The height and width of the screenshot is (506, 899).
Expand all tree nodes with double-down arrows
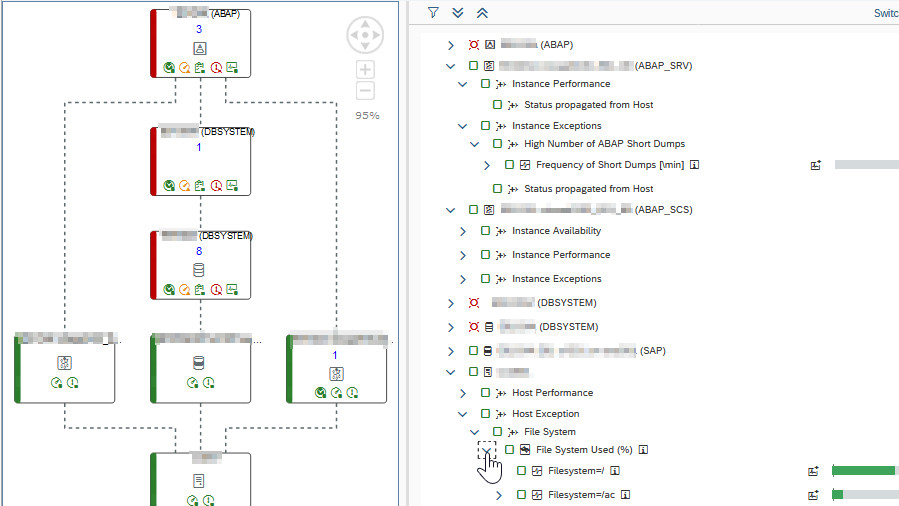pos(458,13)
